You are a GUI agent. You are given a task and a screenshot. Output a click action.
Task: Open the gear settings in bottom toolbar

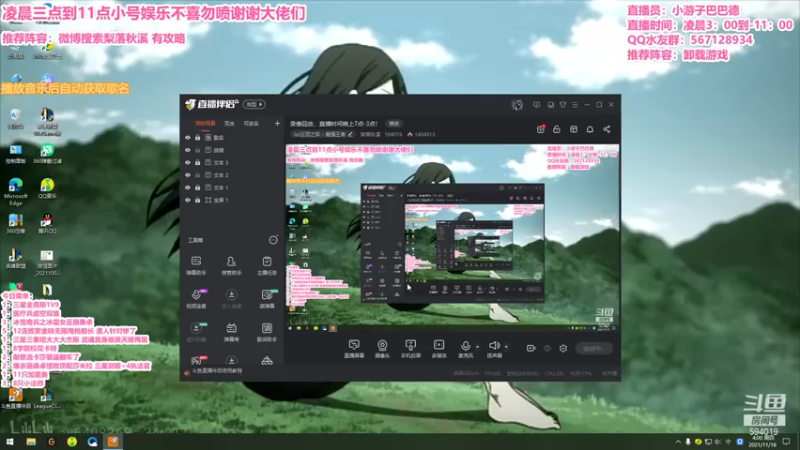coord(563,348)
